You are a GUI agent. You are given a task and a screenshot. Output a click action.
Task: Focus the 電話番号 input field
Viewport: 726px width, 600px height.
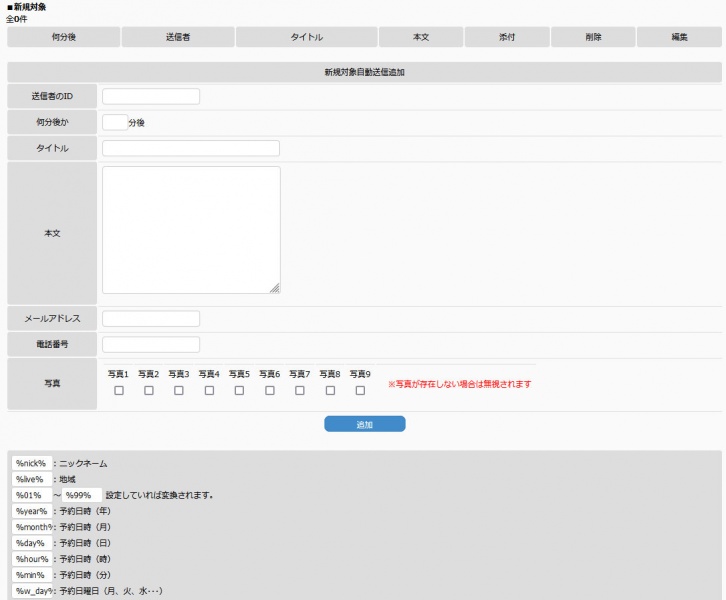(x=151, y=345)
